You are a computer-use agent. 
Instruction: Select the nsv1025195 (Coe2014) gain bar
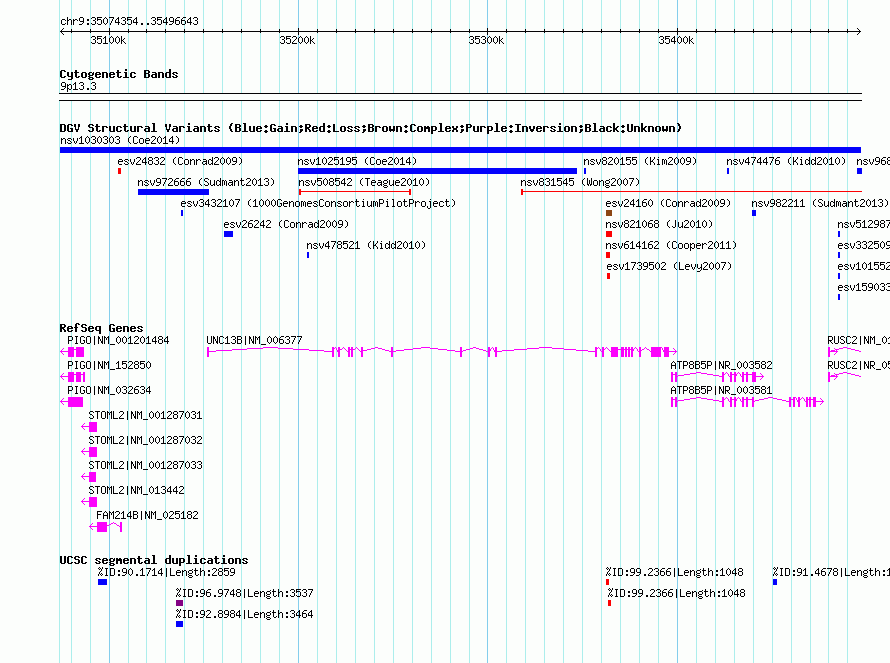point(437,171)
